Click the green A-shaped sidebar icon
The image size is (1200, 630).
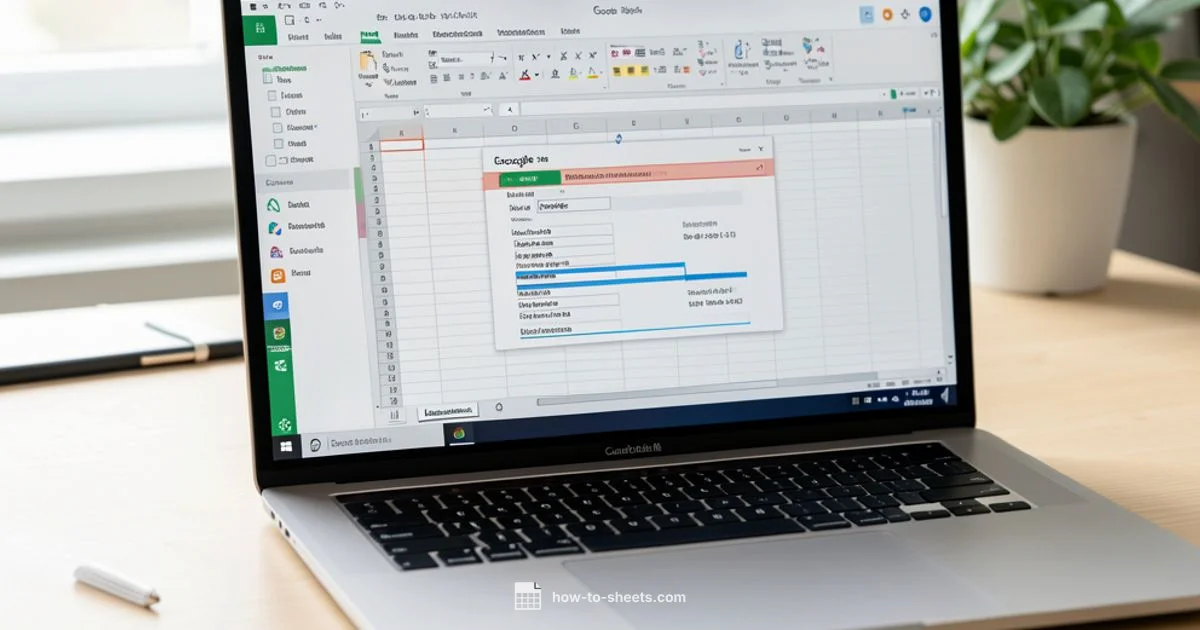274,204
